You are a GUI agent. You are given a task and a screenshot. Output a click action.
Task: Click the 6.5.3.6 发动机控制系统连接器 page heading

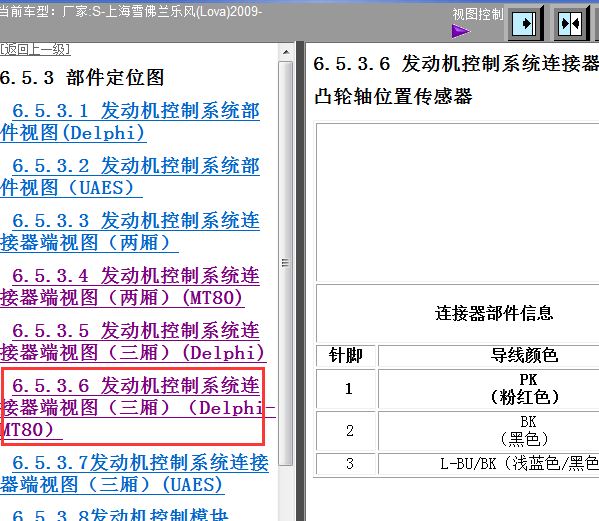point(456,63)
